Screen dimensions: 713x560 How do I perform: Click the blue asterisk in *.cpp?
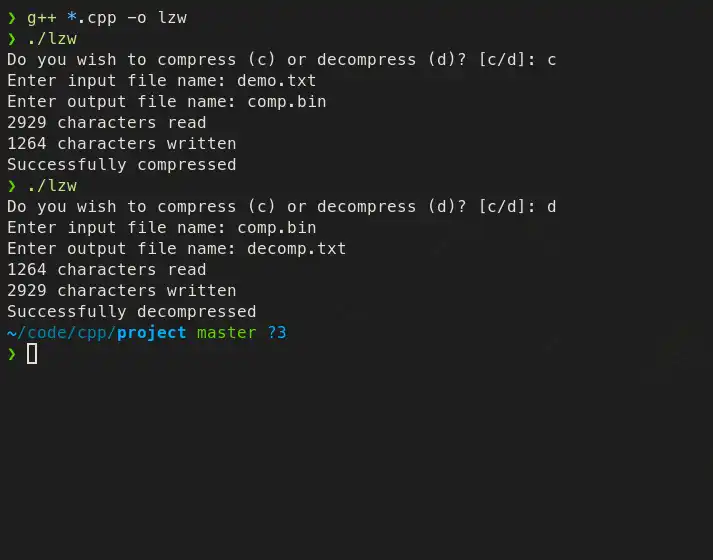[x=71, y=17]
